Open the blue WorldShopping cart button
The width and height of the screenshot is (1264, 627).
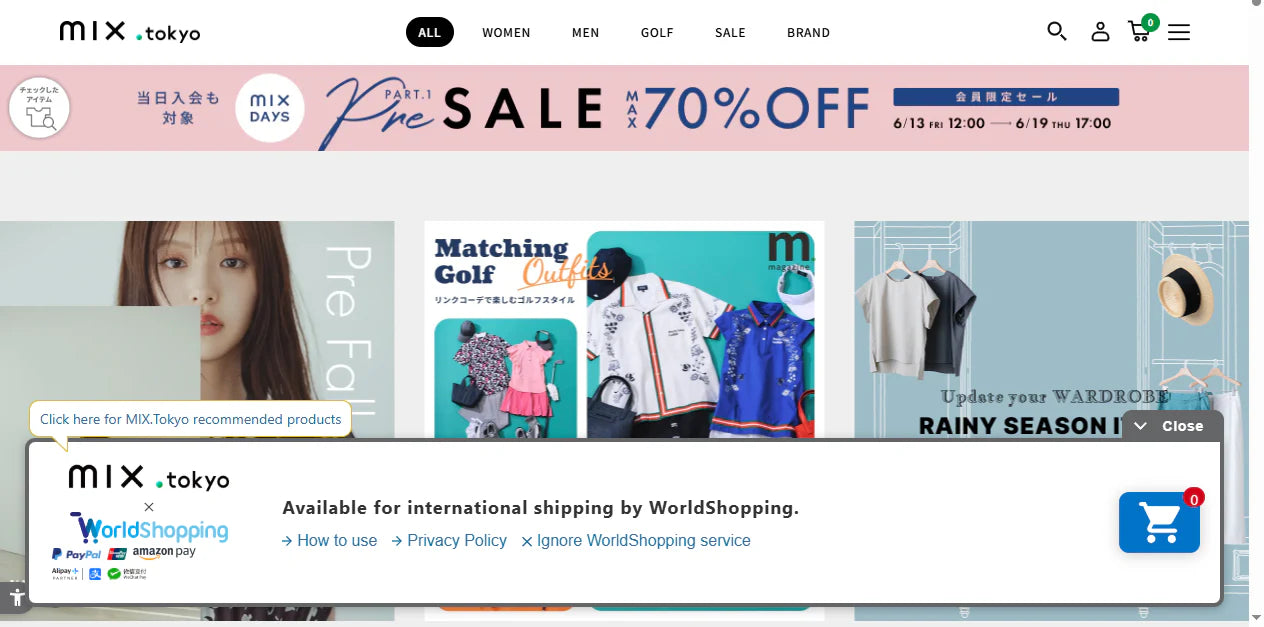1159,522
